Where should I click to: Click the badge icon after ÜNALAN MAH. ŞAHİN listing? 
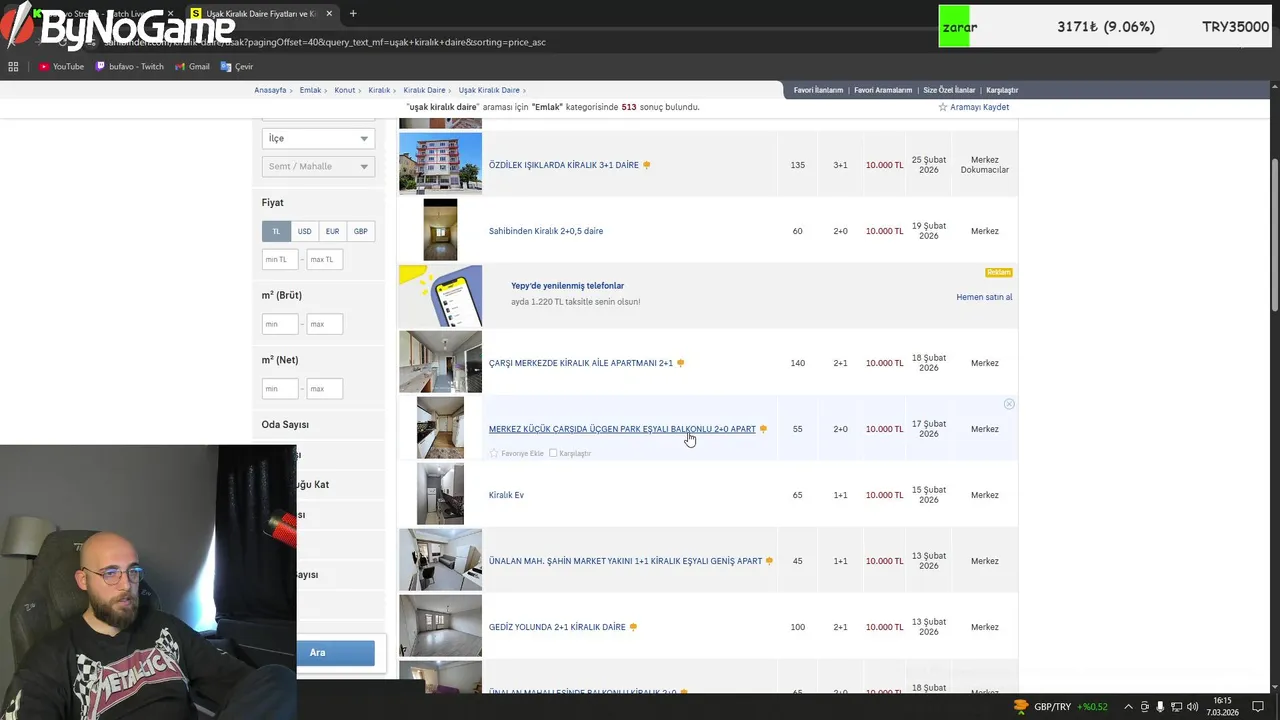(769, 561)
